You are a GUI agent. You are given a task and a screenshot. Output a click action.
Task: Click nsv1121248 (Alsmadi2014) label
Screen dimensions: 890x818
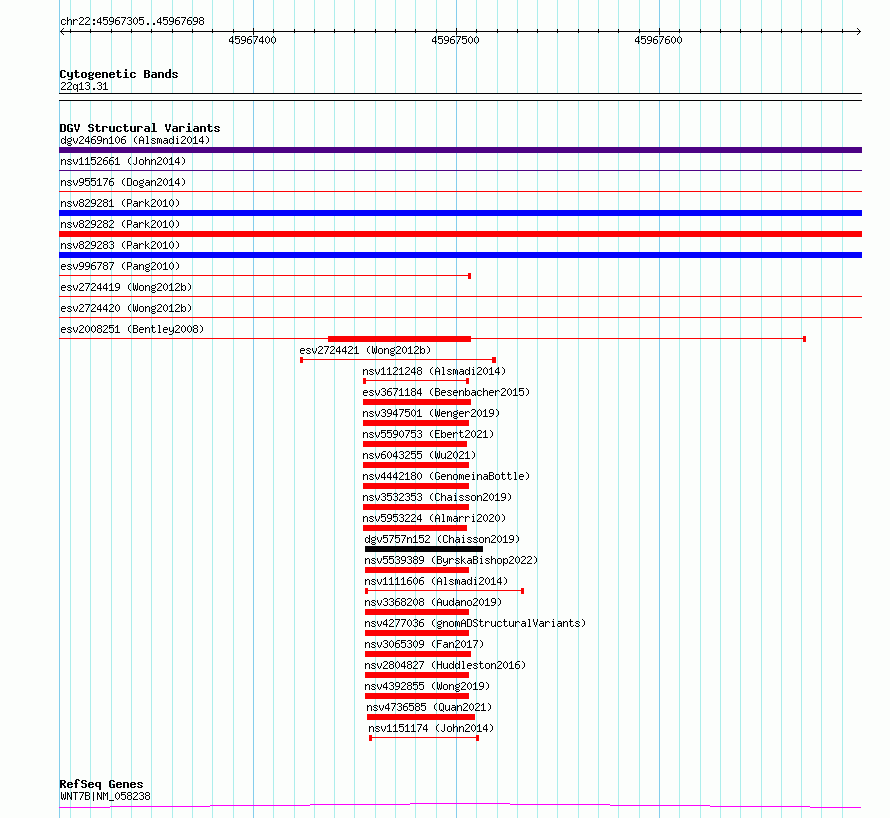434,371
